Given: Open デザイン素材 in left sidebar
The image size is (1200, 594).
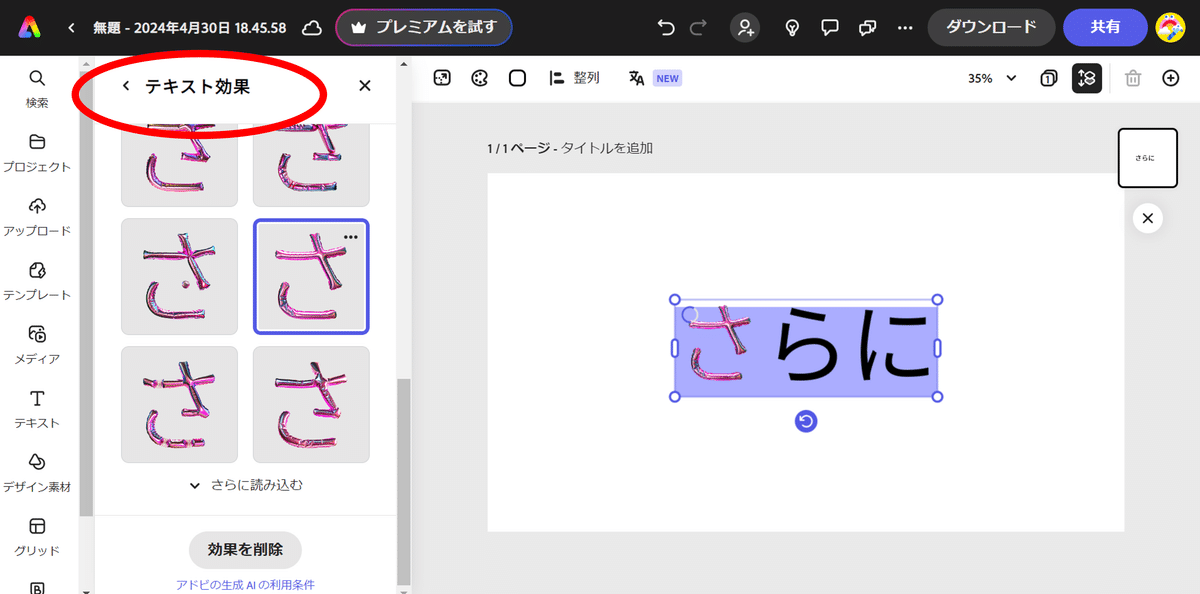Looking at the screenshot, I should click(37, 472).
